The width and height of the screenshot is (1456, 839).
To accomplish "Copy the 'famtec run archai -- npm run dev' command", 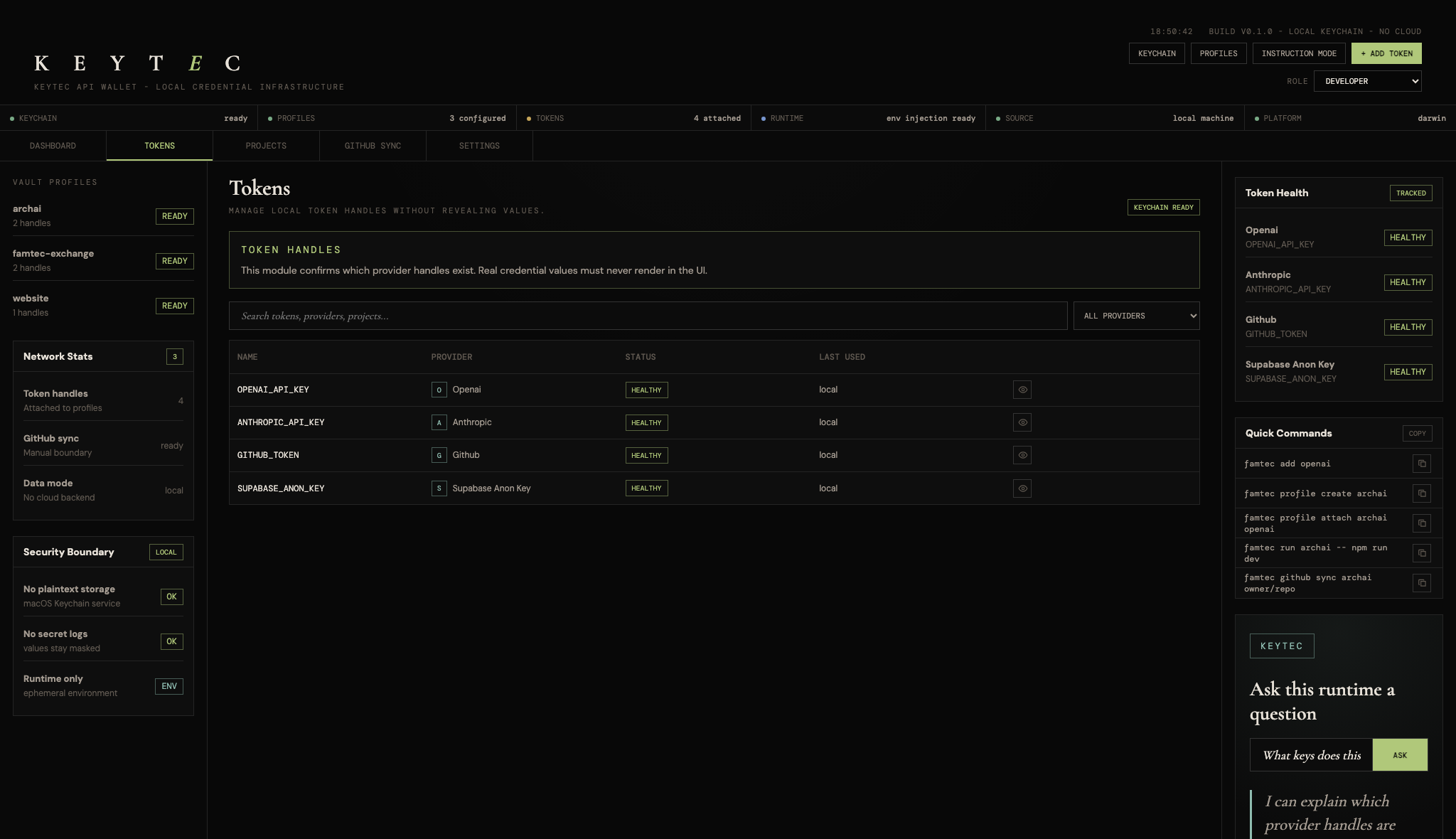I will click(x=1422, y=553).
